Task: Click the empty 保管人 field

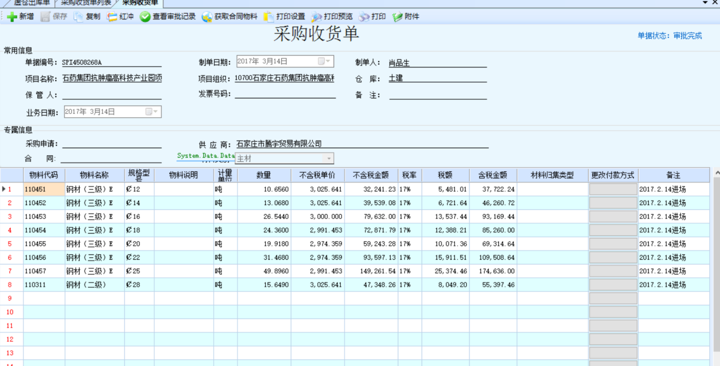Action: (x=112, y=95)
